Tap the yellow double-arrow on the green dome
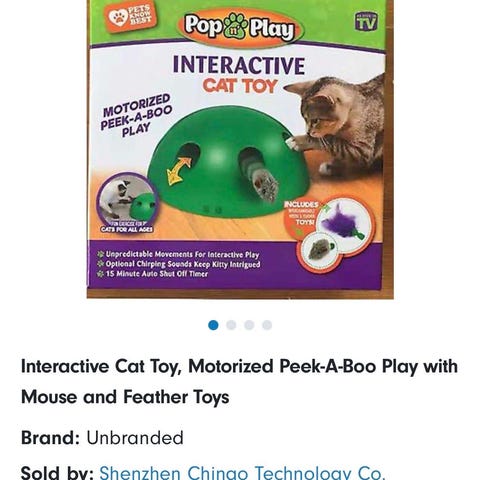Image resolution: width=480 pixels, height=480 pixels. tap(179, 171)
